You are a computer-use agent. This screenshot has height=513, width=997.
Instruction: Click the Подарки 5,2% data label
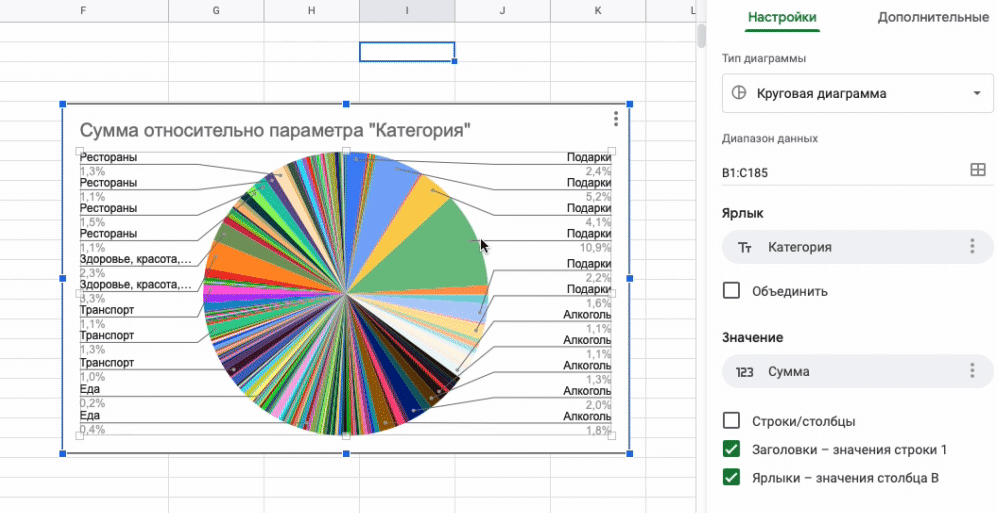click(589, 189)
